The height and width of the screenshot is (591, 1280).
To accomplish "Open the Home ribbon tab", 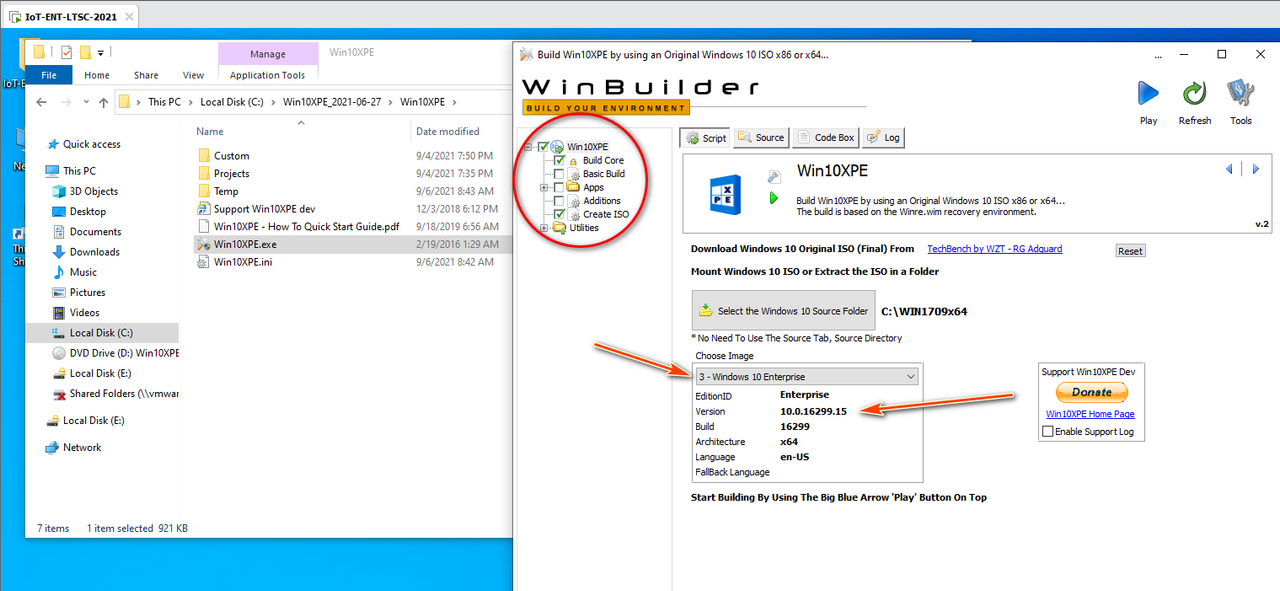I will (x=97, y=75).
